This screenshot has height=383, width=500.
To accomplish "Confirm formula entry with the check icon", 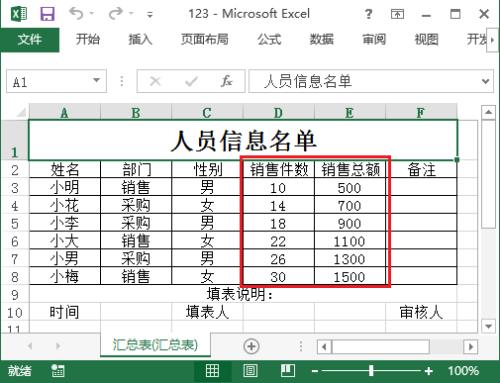I will tap(191, 81).
